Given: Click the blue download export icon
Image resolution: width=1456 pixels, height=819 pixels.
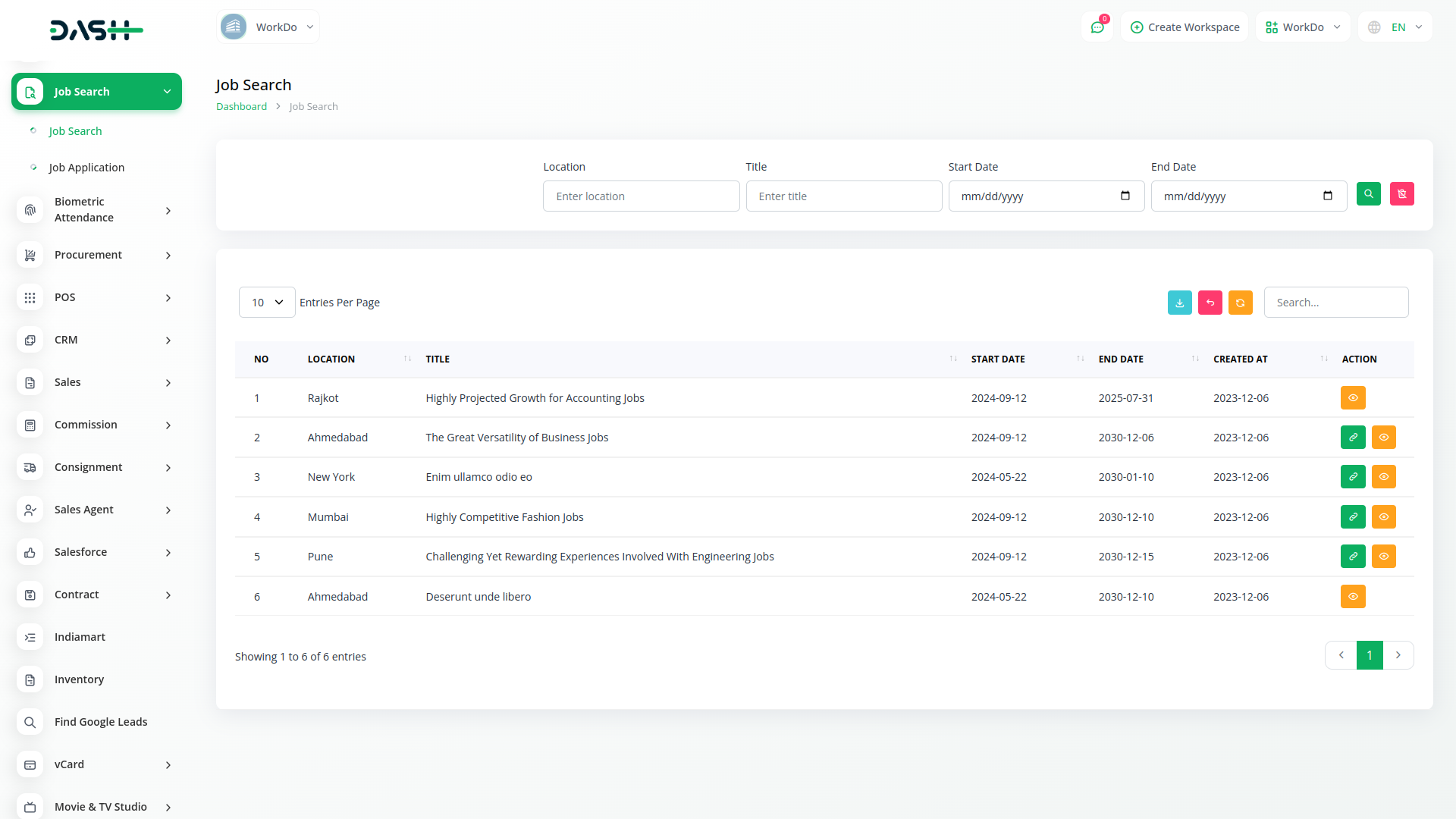Looking at the screenshot, I should point(1179,303).
